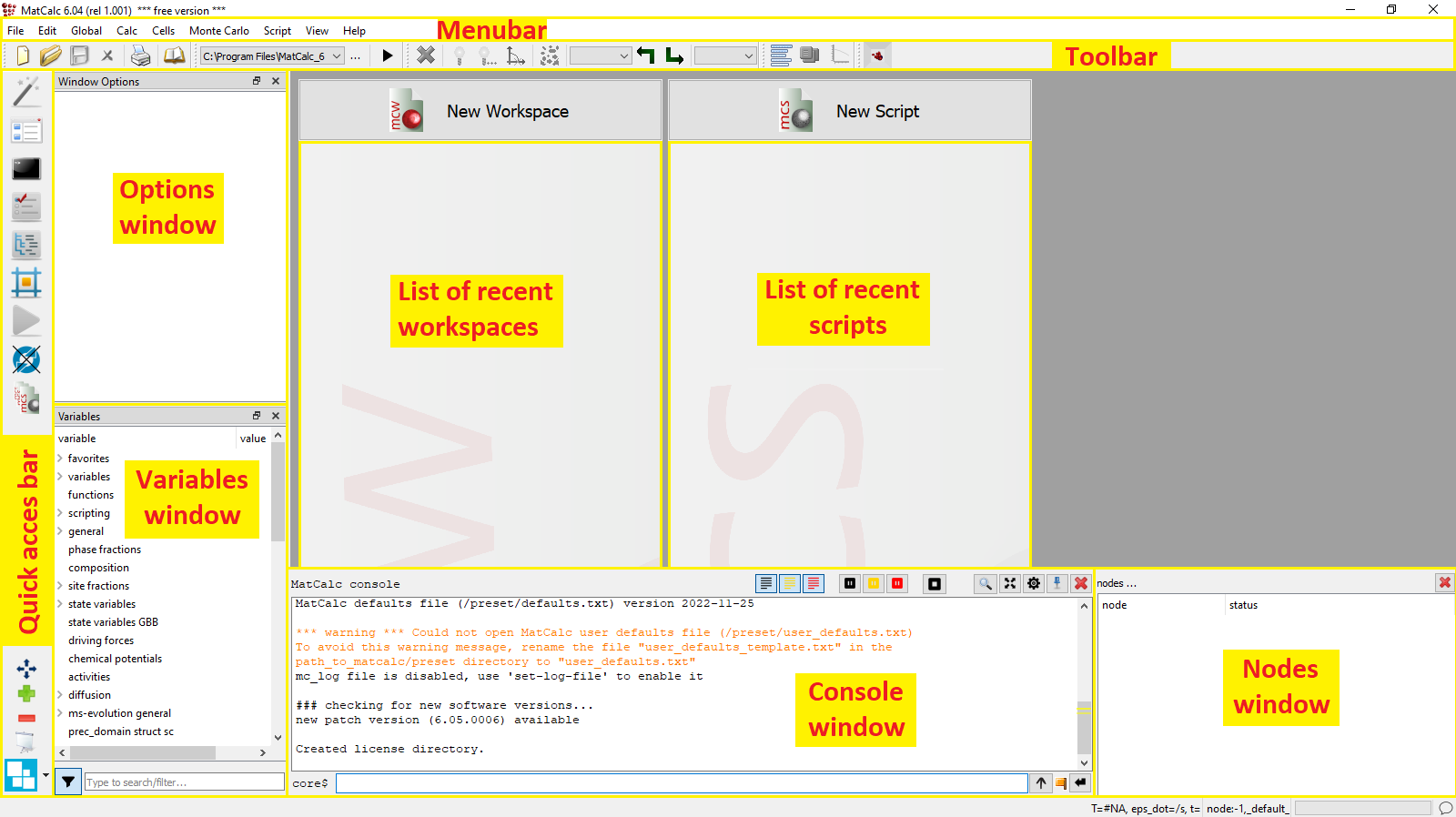Open the working directory path dropdown
The image size is (1456, 817).
336,56
